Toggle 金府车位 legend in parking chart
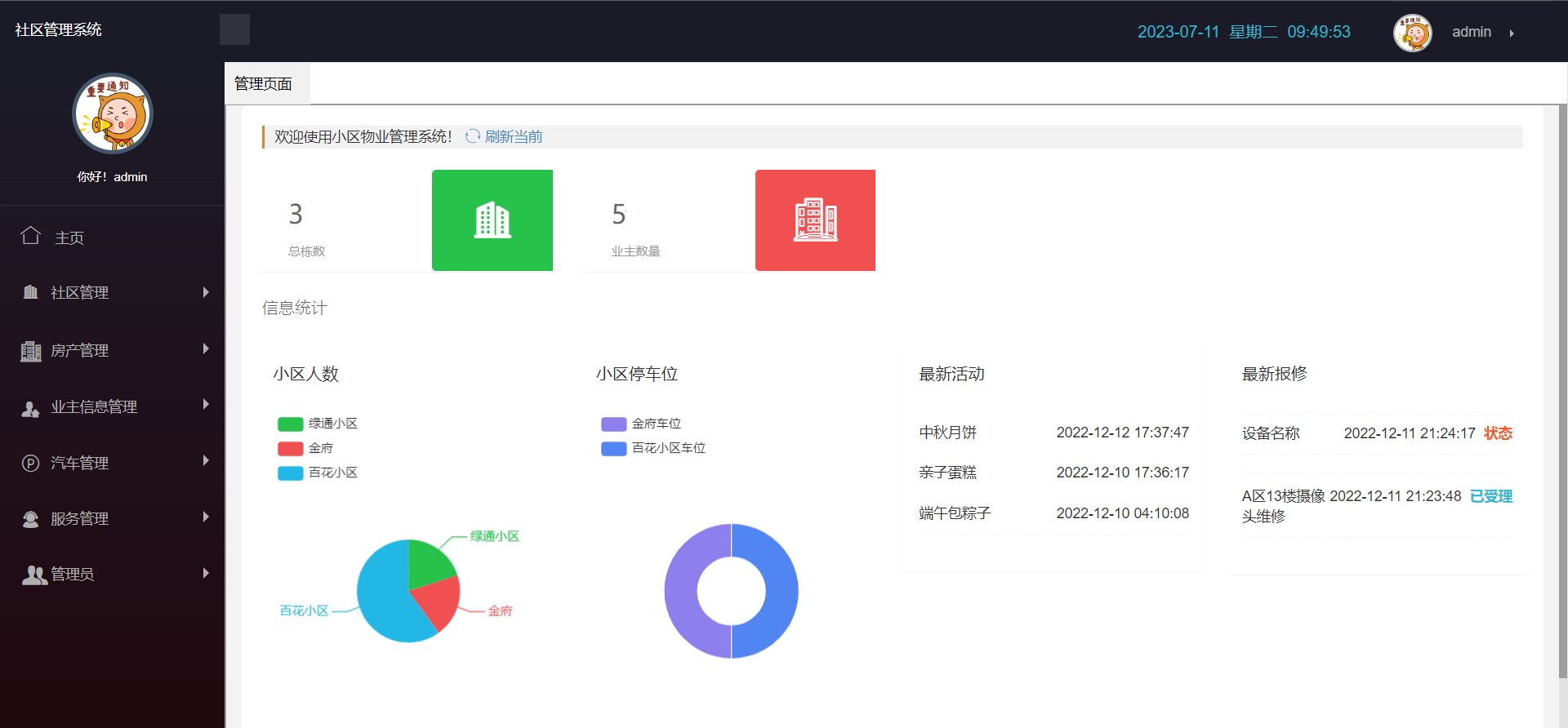Screen dimensions: 1568x728 pos(642,424)
